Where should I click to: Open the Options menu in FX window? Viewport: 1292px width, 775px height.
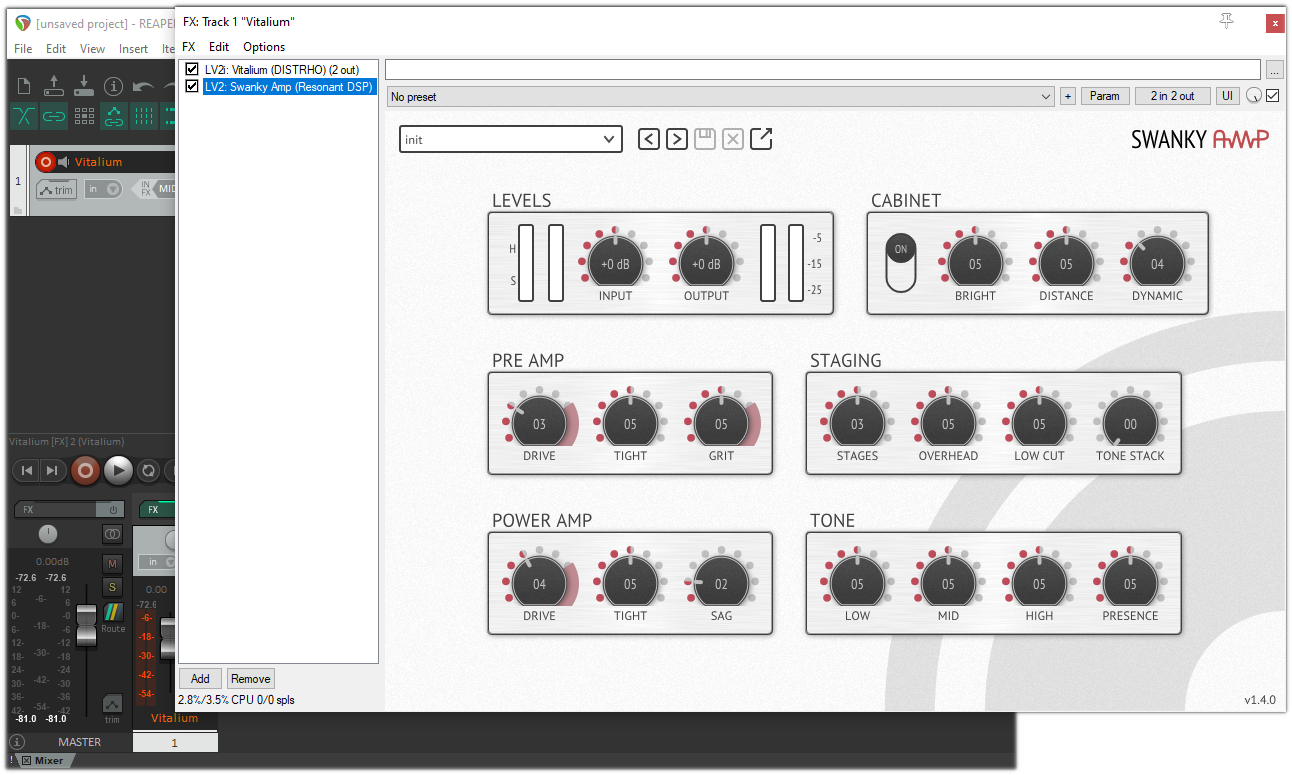pyautogui.click(x=264, y=47)
